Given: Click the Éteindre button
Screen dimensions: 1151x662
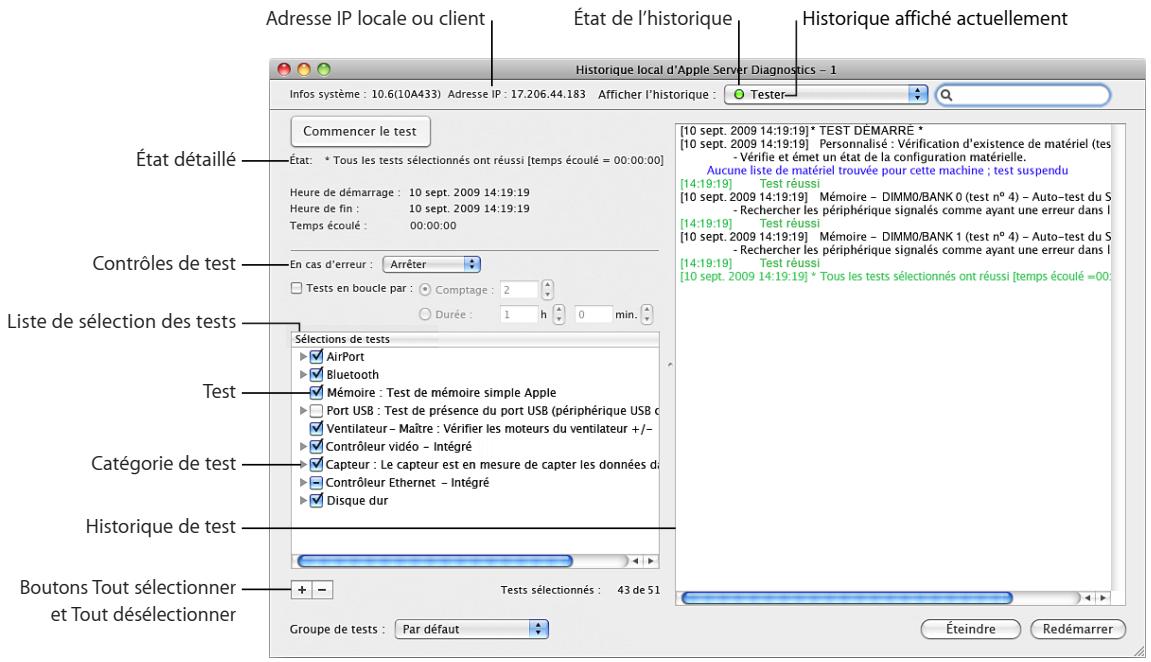Looking at the screenshot, I should point(970,629).
